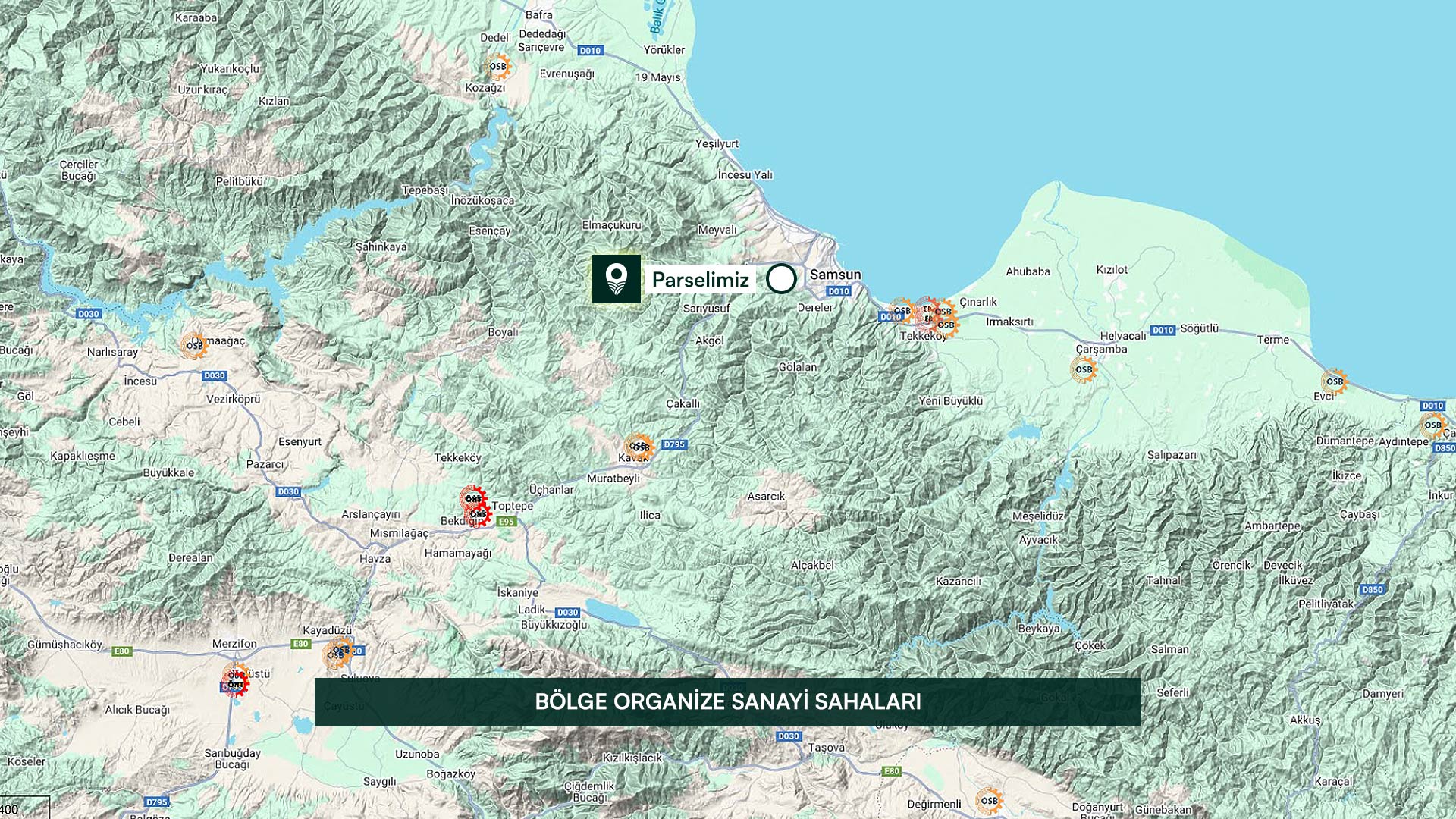Open the OSB marker near Aydıntepe
Screen dimensions: 1456x819
(x=1432, y=425)
